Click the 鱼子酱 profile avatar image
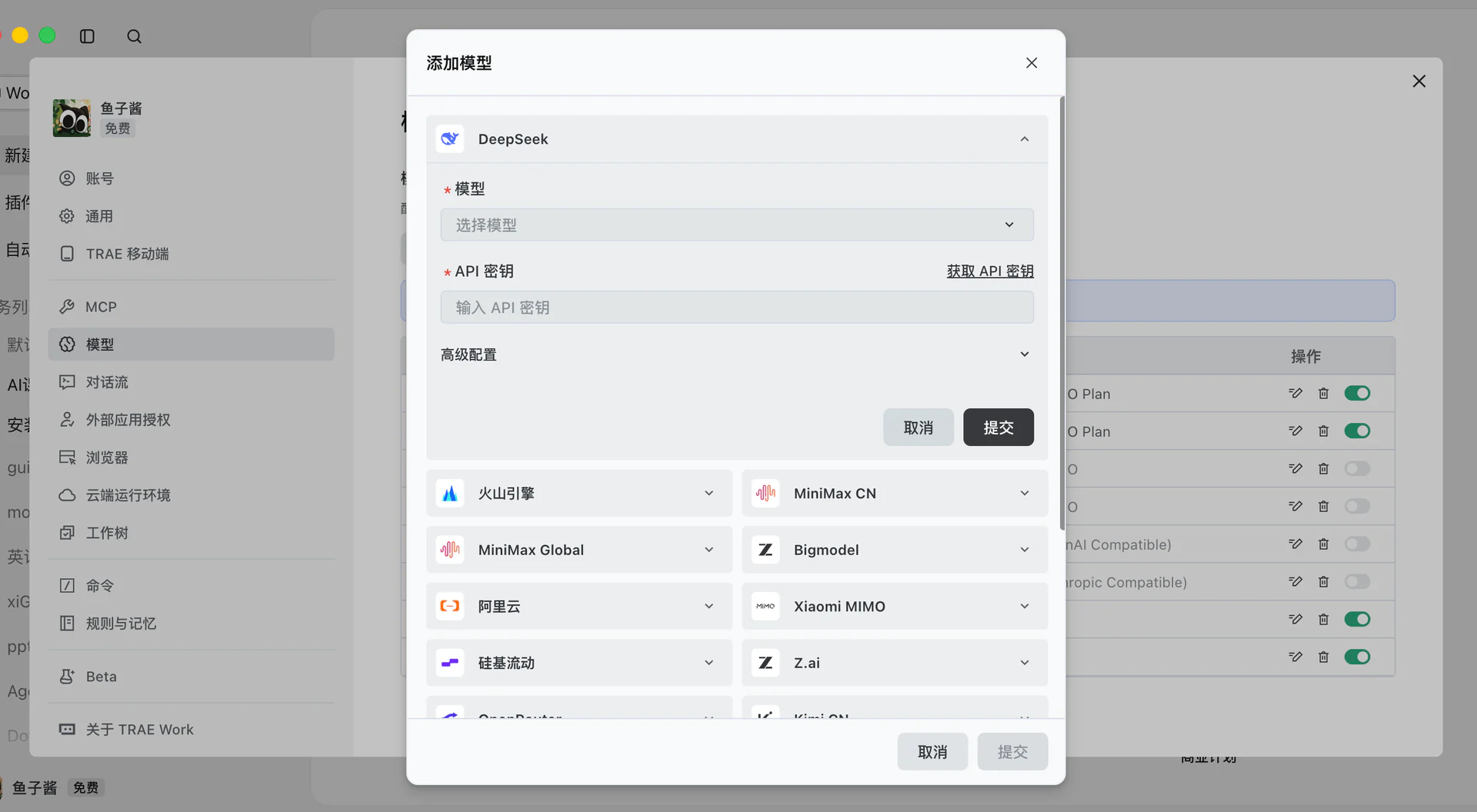 tap(72, 118)
